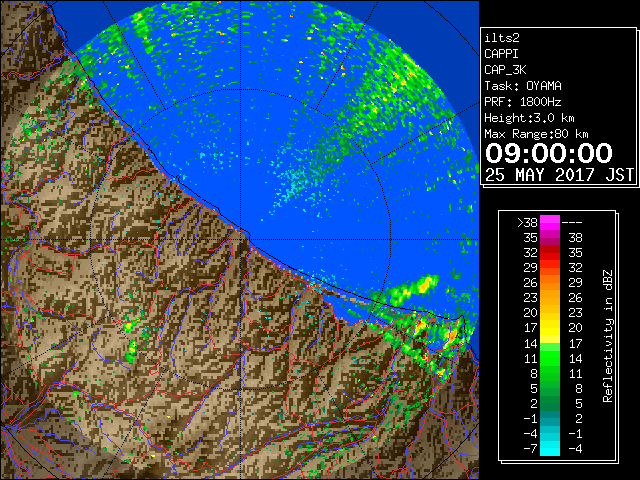Click the '-7' legend value
This screenshot has height=480, width=640.
pos(530,449)
